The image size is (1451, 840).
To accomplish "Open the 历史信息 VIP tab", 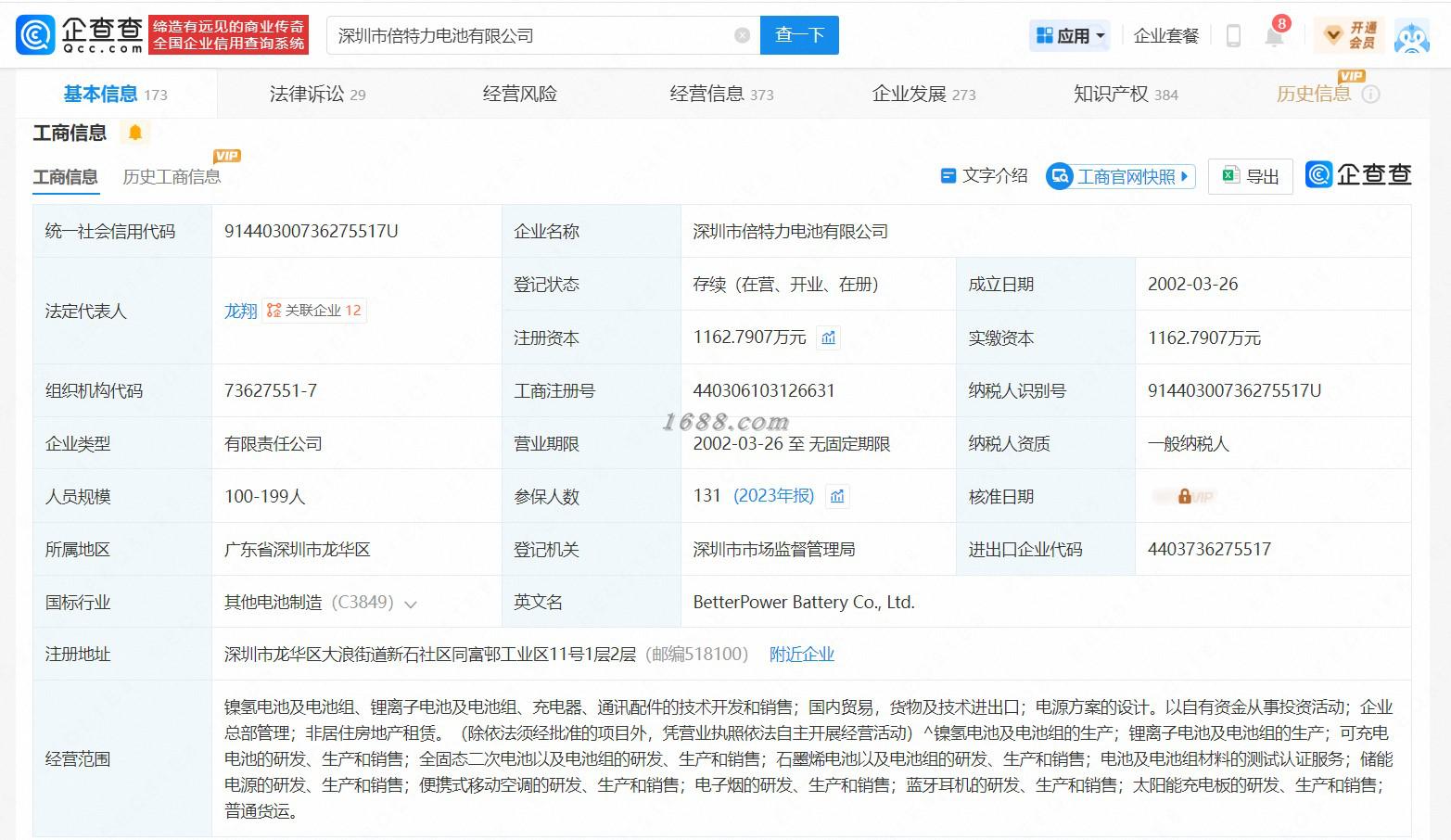I will coord(1313,94).
